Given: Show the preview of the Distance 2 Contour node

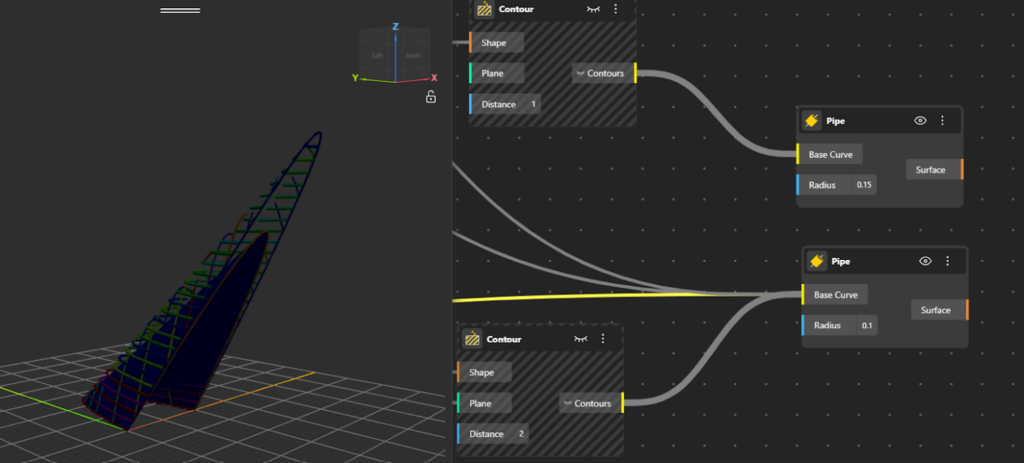Looking at the screenshot, I should tap(579, 339).
